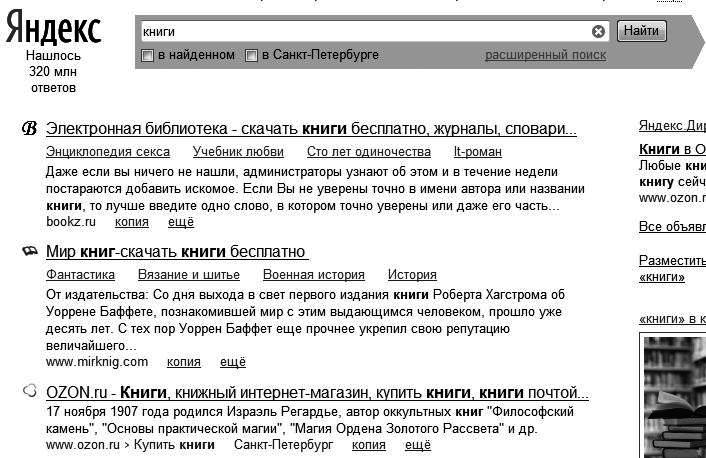
Task: Open the 'Военная история' sublink
Action: [314, 275]
